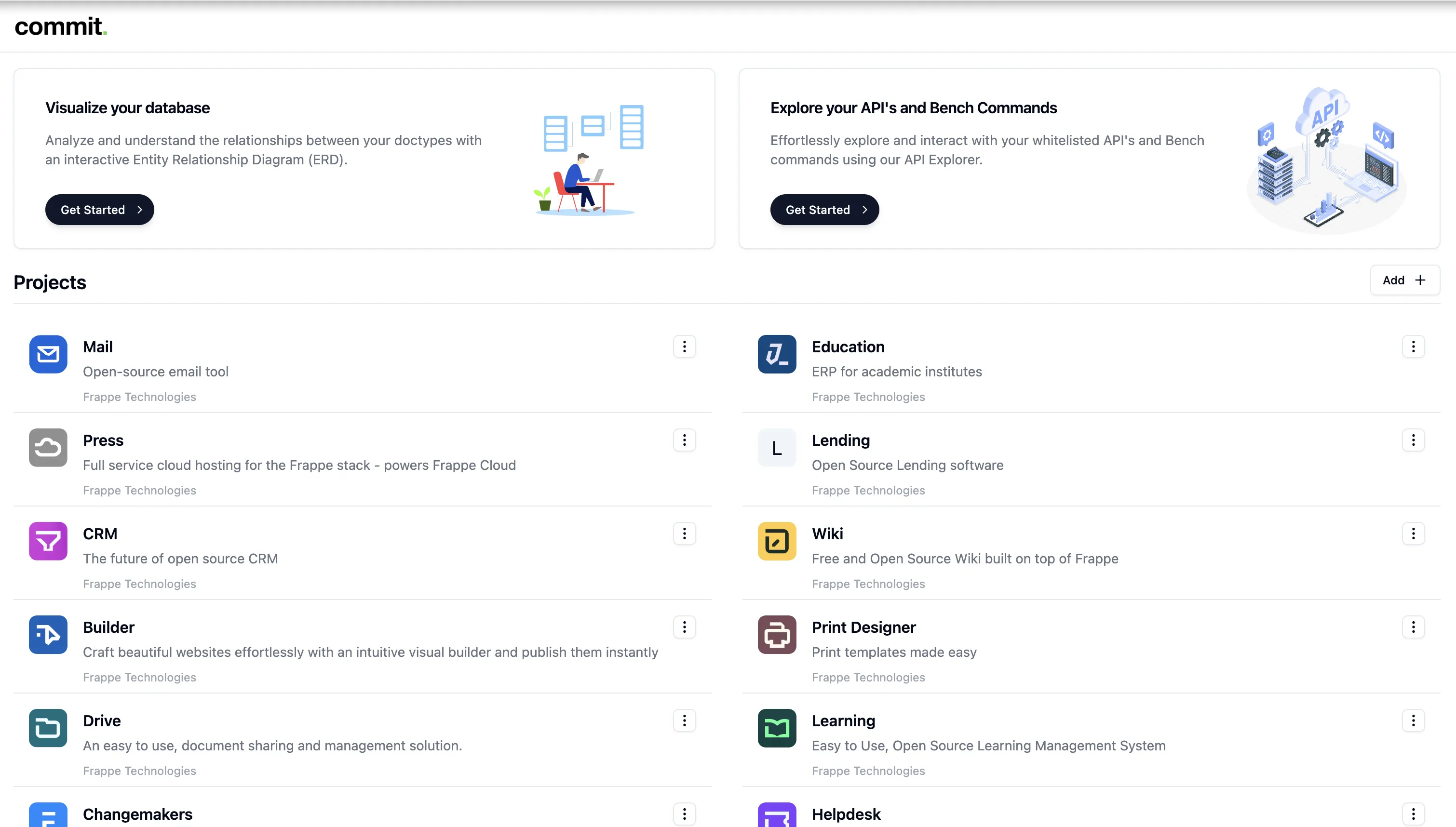Click 'Frappe Technologies' under Wiki
Screen dimensions: 1456x827
click(x=868, y=584)
